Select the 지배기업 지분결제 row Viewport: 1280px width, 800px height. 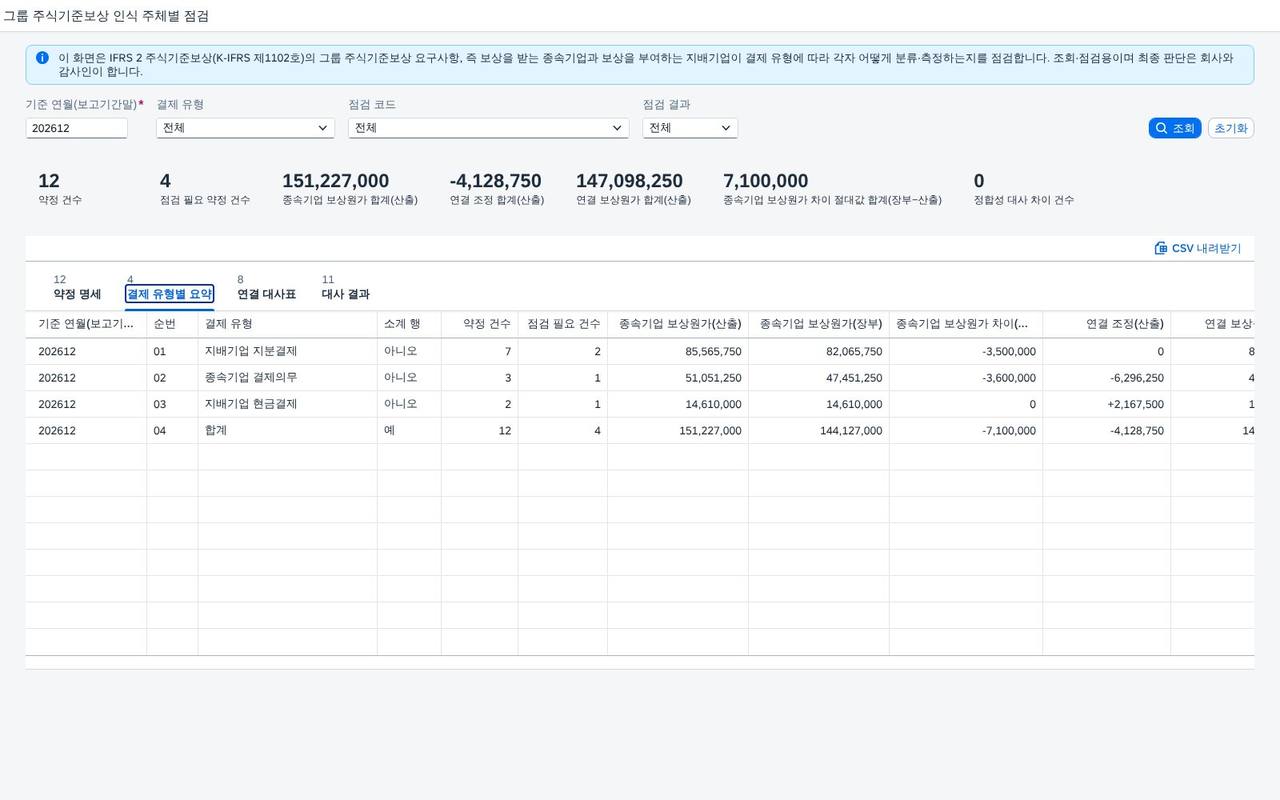pyautogui.click(x=640, y=351)
